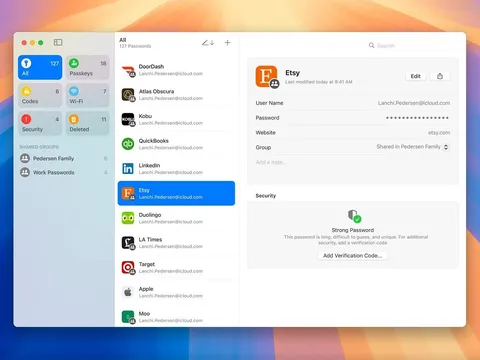Click the Add a note field
480x360 pixels.
(x=271, y=162)
